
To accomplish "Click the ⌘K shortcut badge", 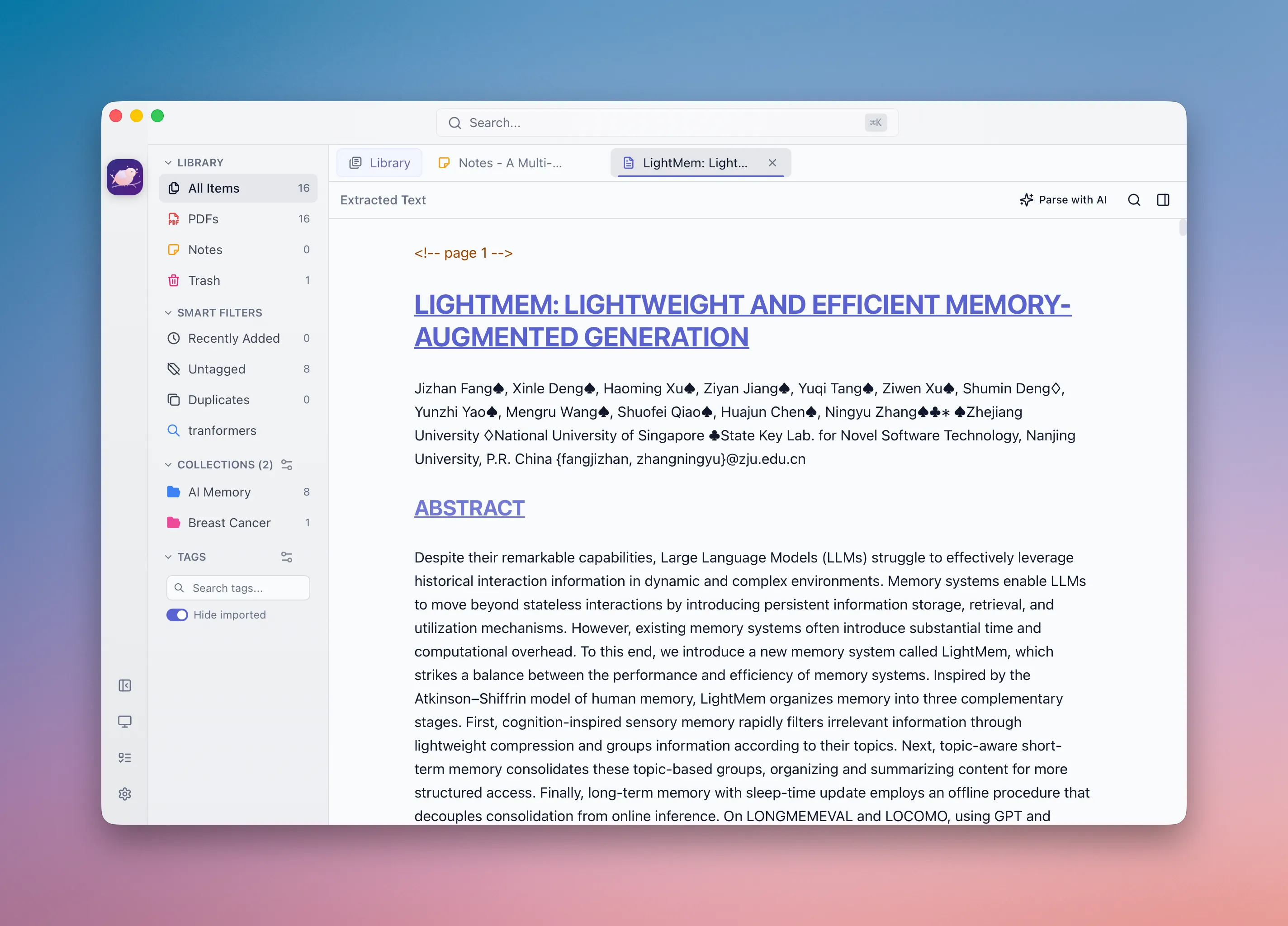I will pyautogui.click(x=876, y=123).
